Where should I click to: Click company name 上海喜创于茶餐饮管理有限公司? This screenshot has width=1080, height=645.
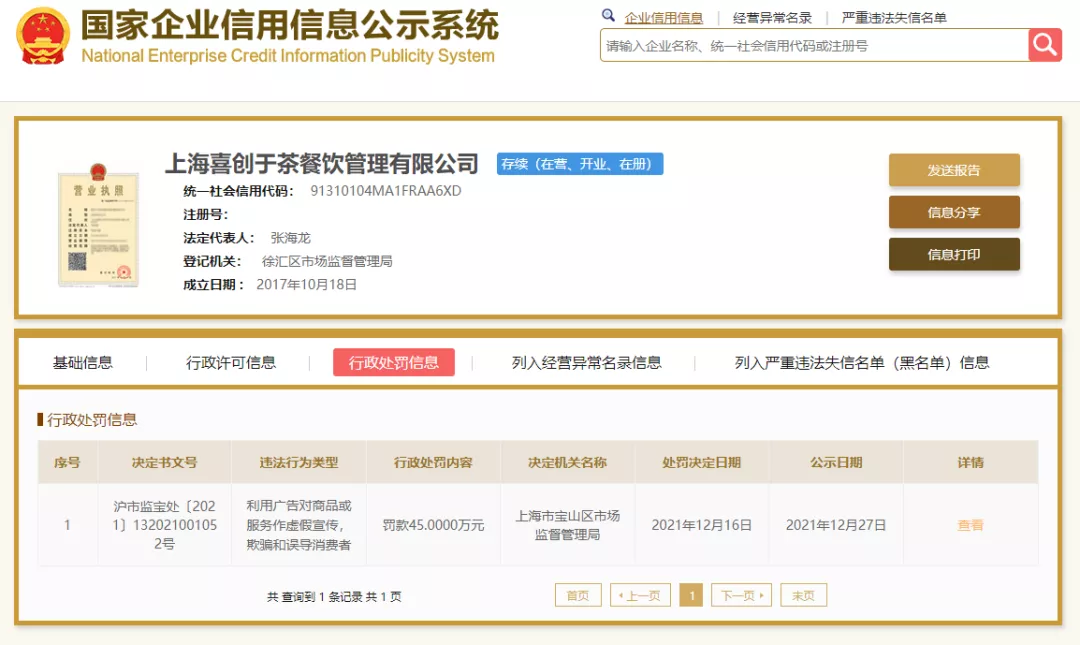322,164
